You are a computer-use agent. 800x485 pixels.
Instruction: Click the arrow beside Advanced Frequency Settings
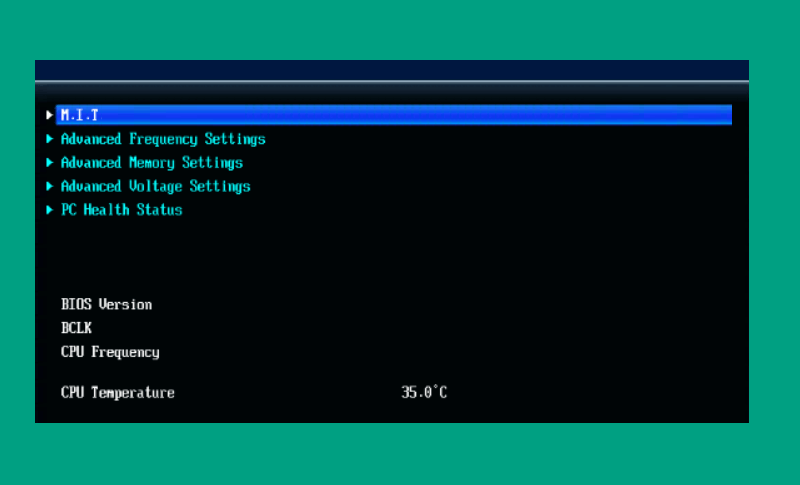click(x=49, y=139)
